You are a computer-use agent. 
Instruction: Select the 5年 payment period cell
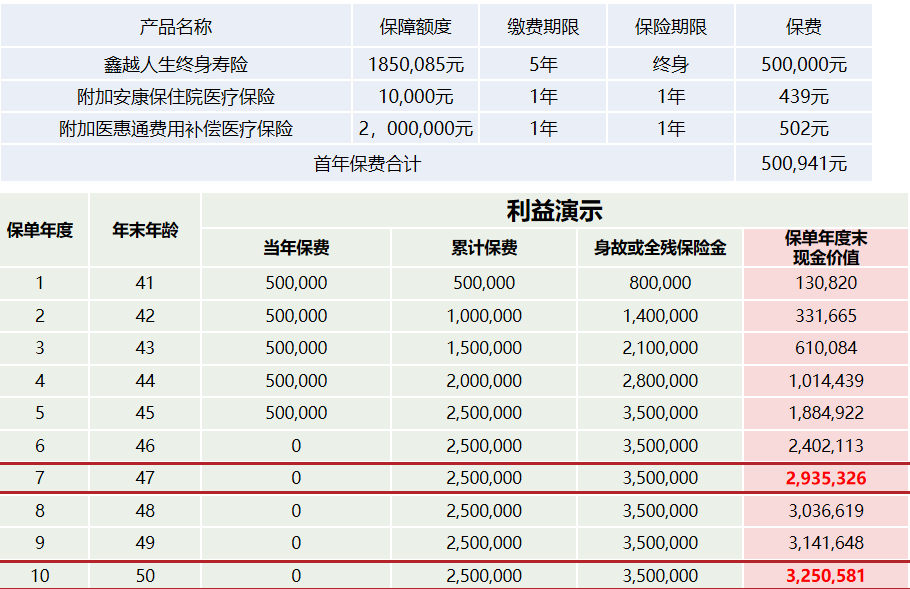tap(543, 64)
